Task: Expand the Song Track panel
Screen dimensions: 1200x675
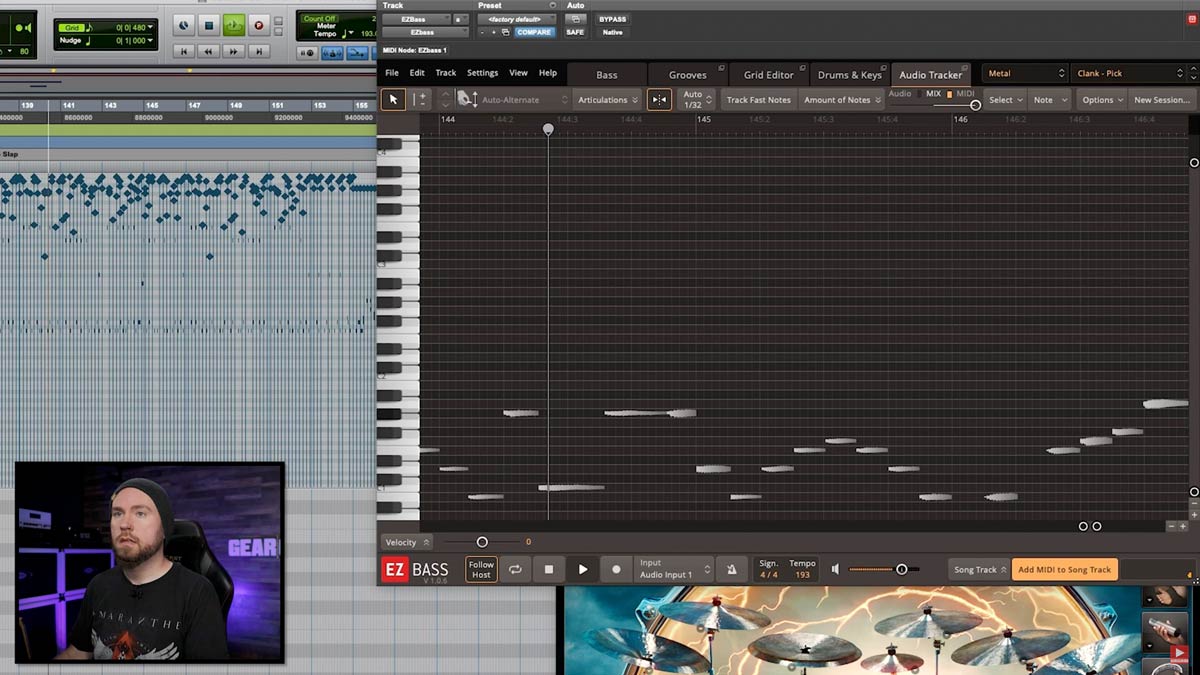Action: [979, 570]
